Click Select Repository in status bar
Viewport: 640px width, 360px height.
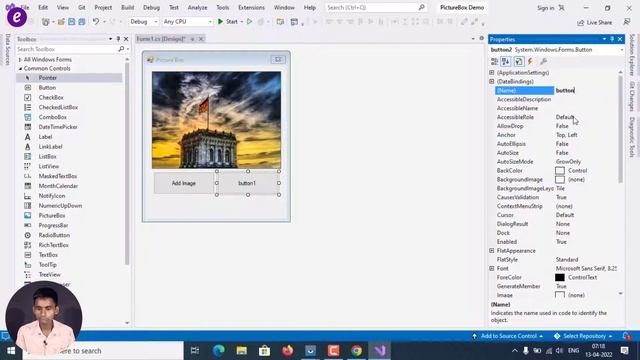tap(584, 336)
